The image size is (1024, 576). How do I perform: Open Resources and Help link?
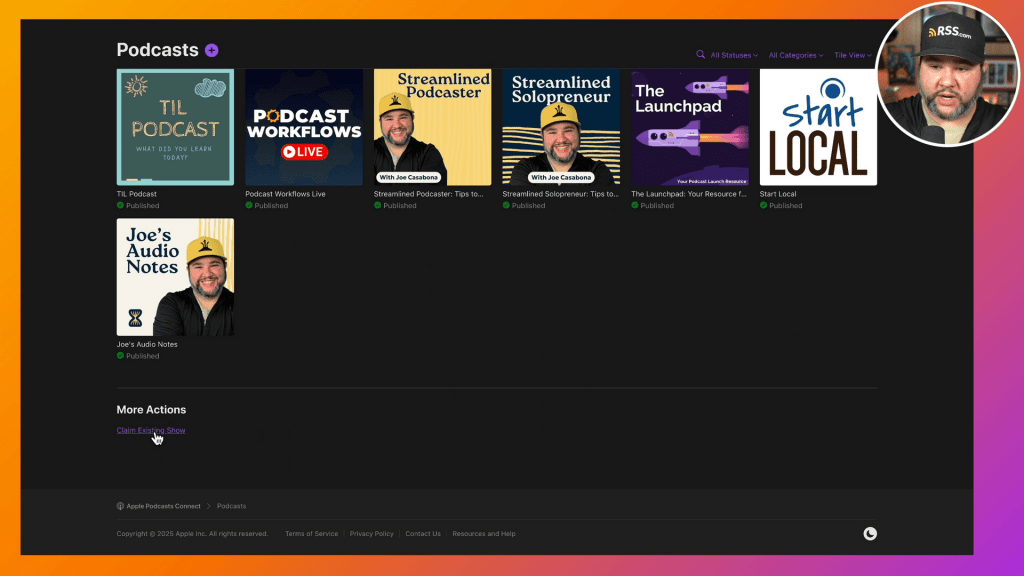pos(484,534)
